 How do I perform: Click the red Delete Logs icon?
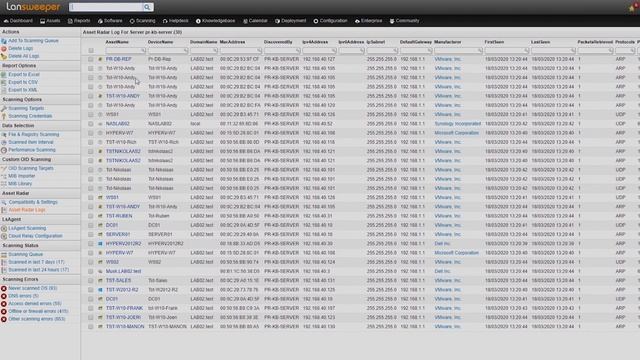(4, 49)
